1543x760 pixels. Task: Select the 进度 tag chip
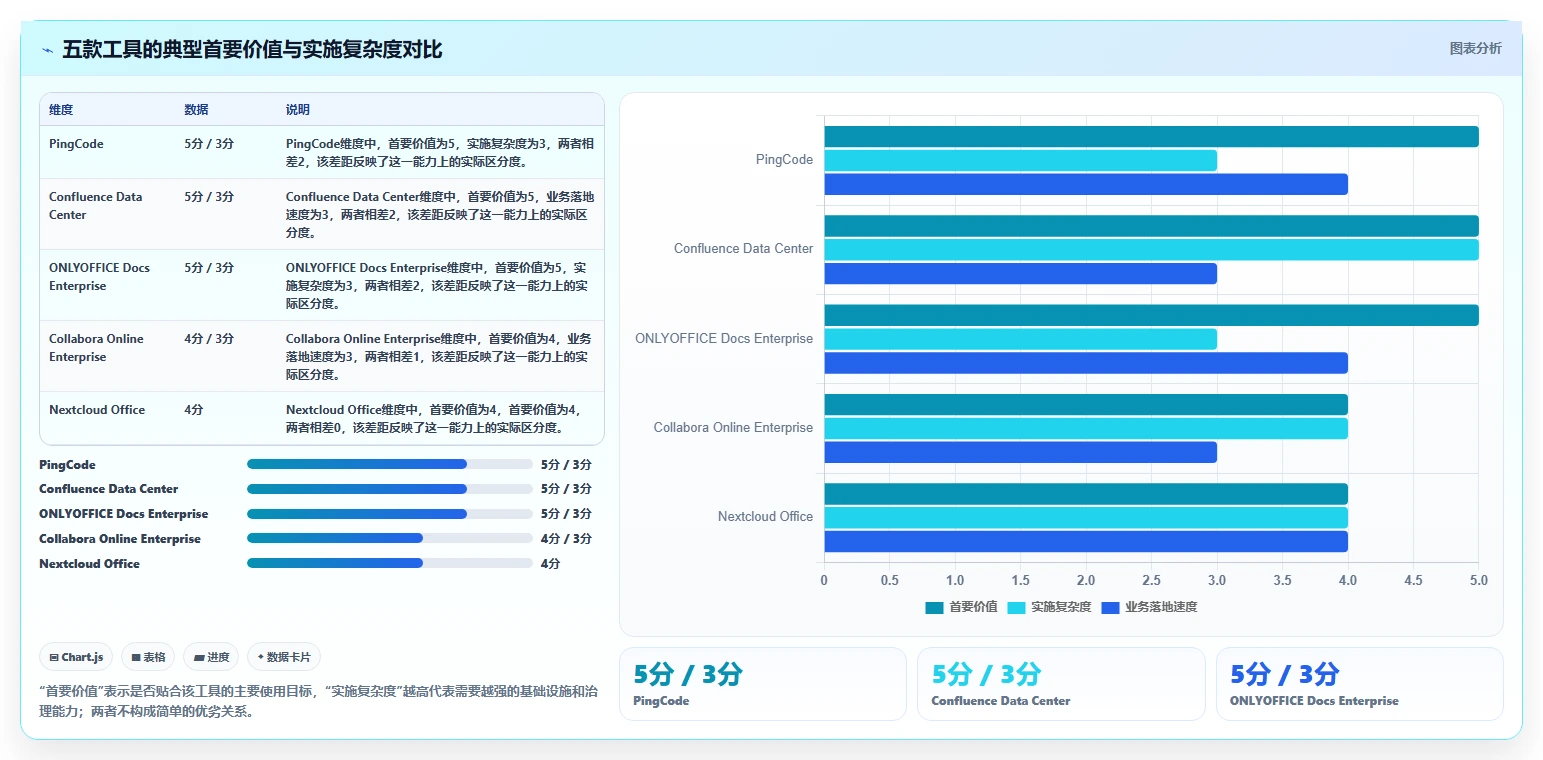coord(211,657)
